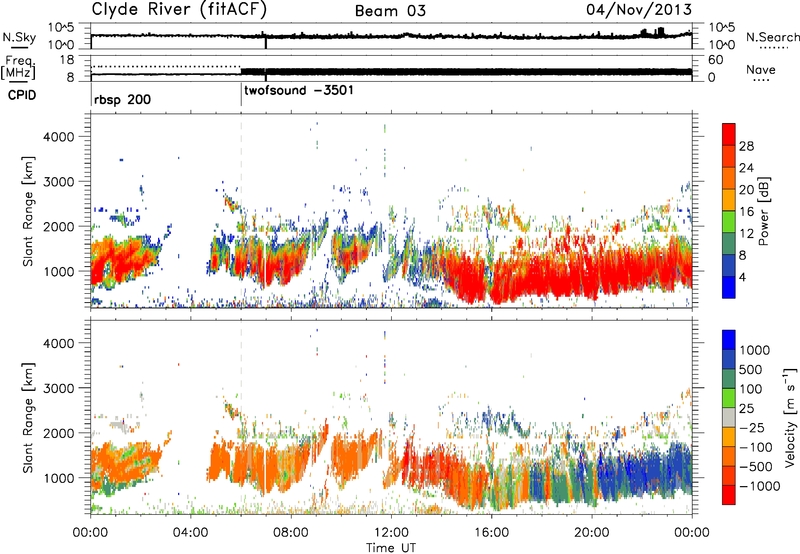
Task: Click the gray band of velocity colorbar
Action: point(729,417)
